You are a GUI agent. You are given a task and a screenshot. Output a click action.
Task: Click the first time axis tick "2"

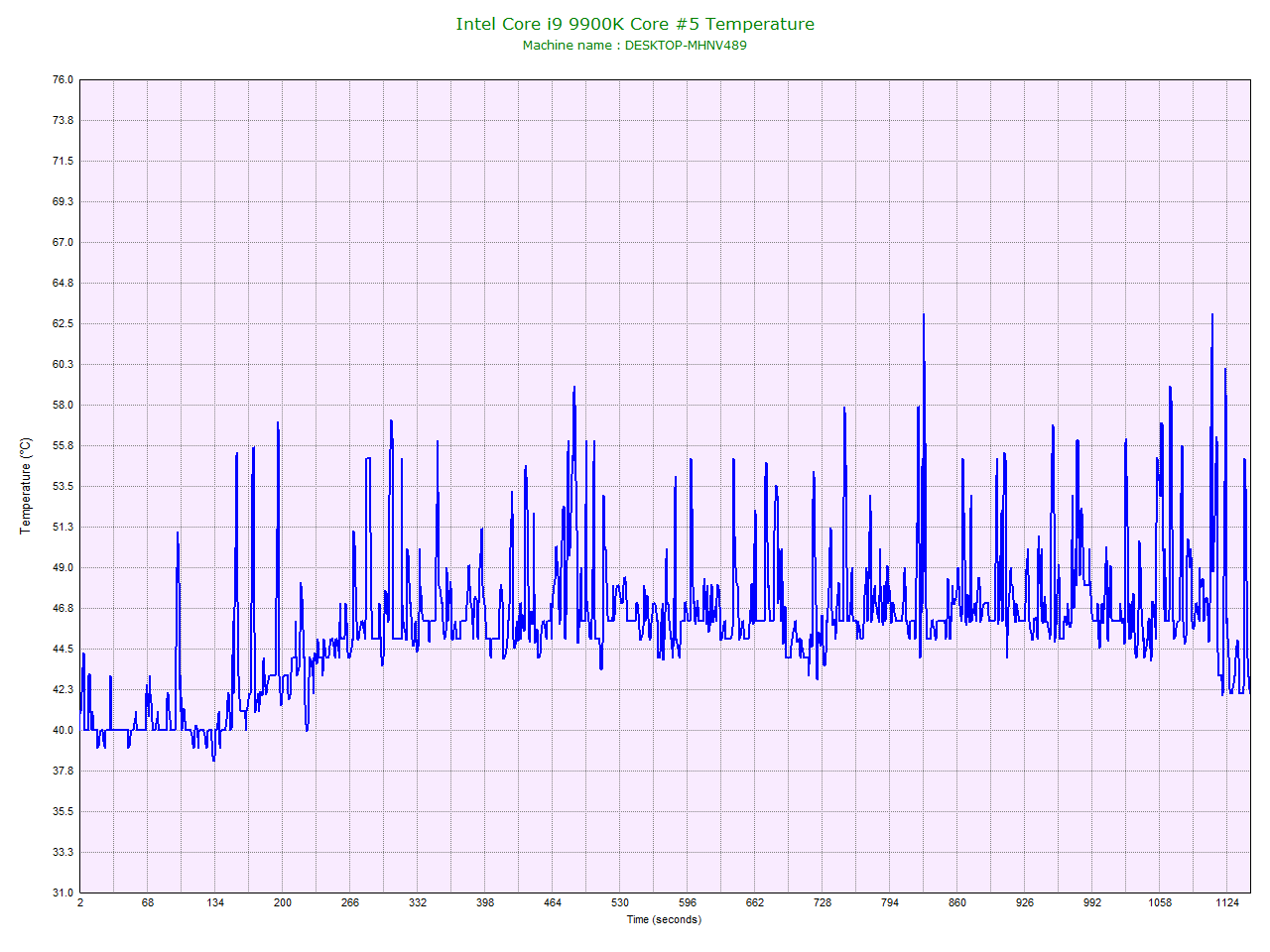click(x=80, y=902)
